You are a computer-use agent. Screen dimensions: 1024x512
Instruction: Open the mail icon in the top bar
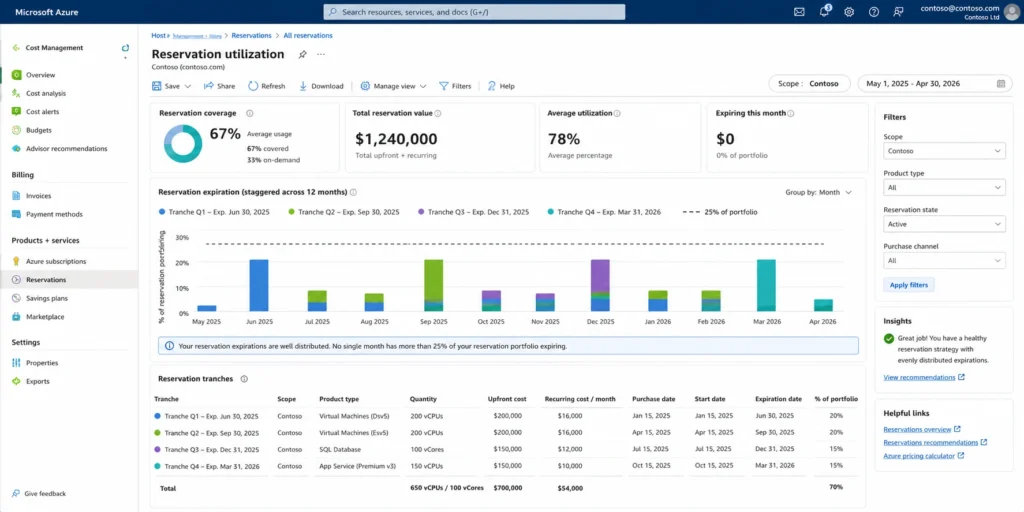click(x=799, y=12)
